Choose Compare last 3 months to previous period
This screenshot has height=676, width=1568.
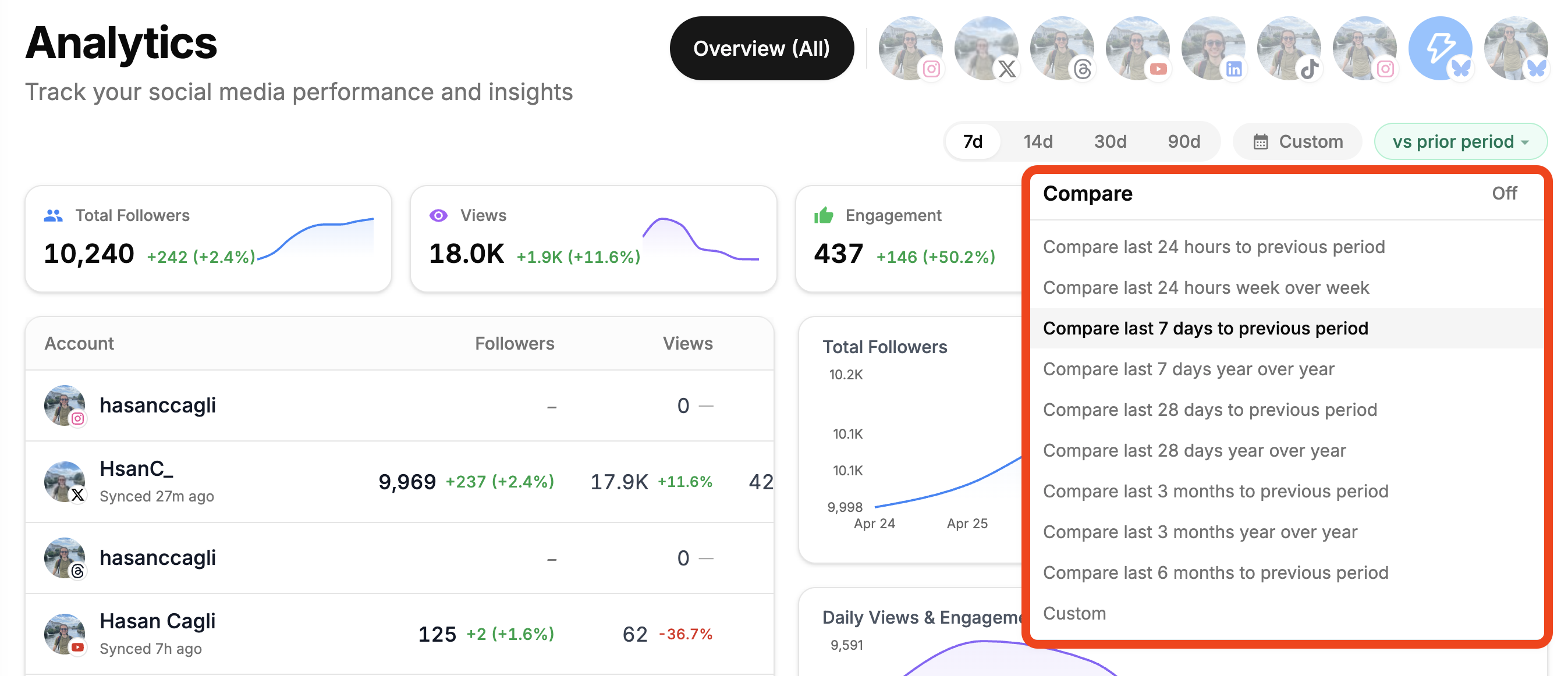(x=1287, y=492)
